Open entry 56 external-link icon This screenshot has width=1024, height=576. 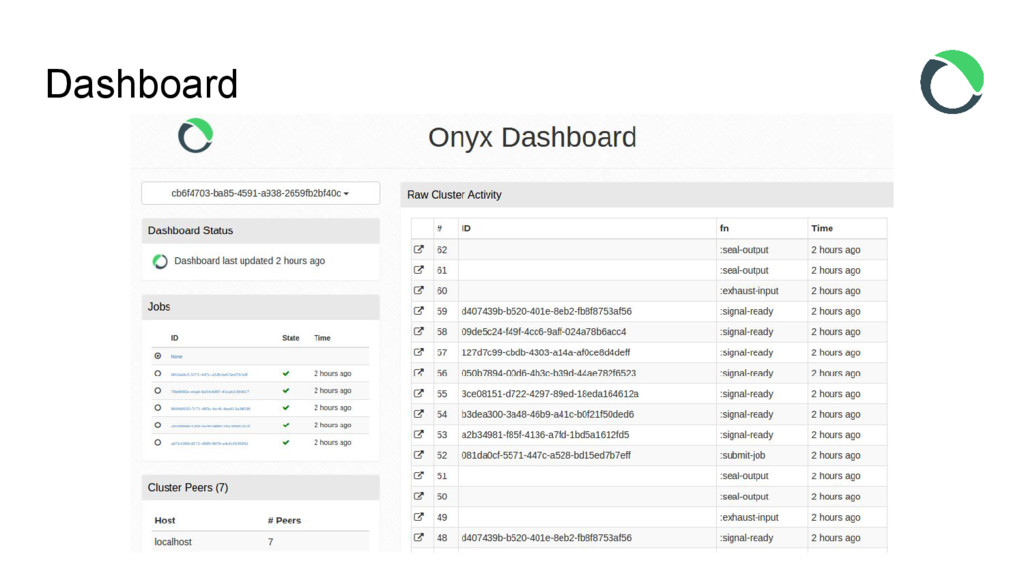tap(419, 373)
